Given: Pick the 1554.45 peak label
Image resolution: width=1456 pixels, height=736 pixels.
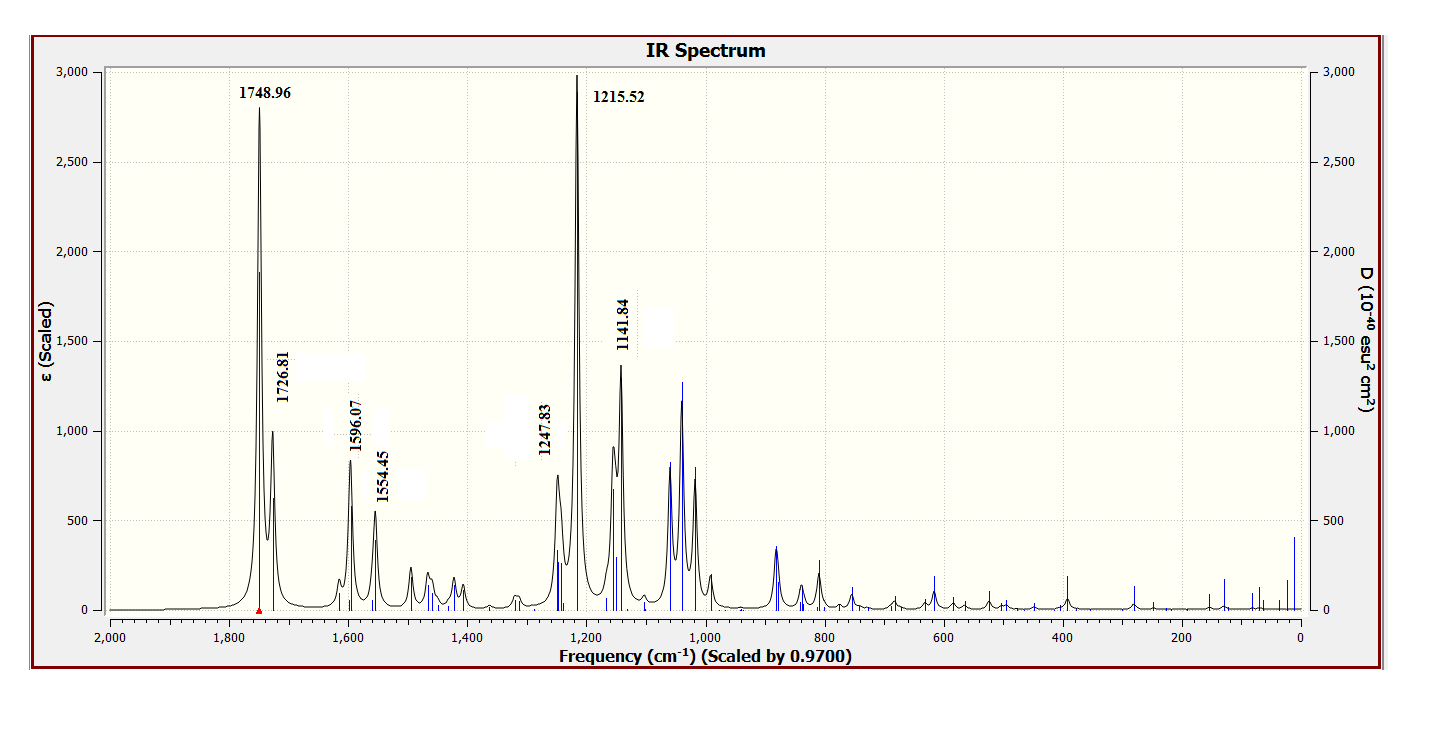Looking at the screenshot, I should (x=383, y=476).
